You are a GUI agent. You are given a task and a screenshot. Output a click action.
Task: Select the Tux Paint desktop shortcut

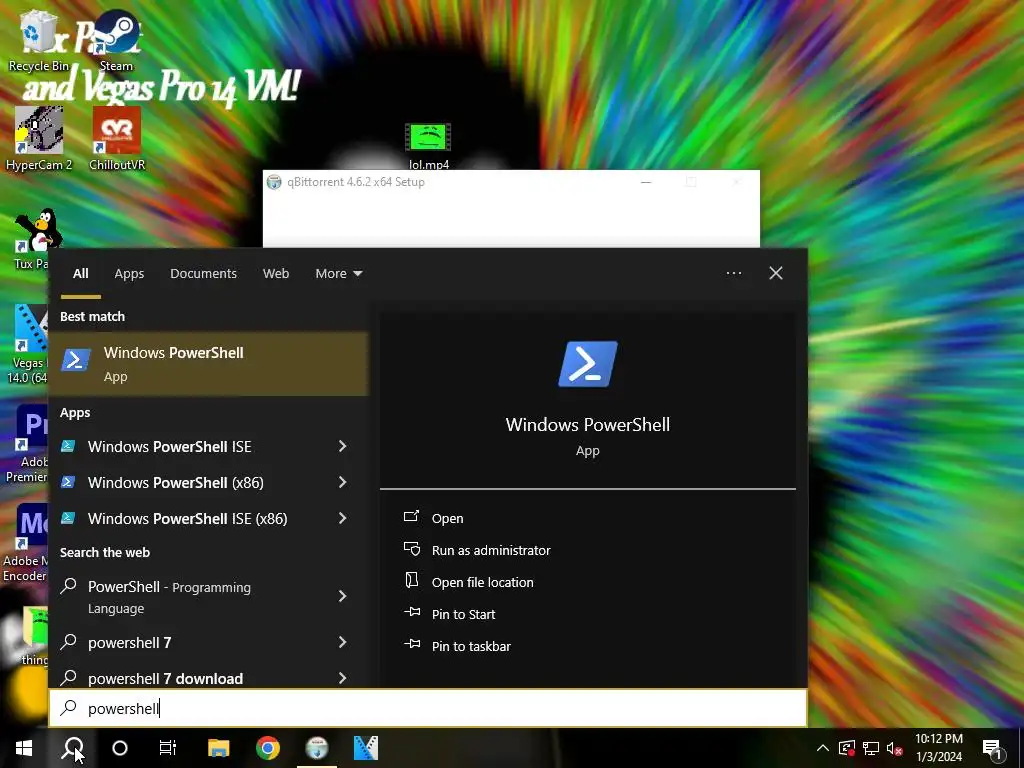pyautogui.click(x=31, y=239)
